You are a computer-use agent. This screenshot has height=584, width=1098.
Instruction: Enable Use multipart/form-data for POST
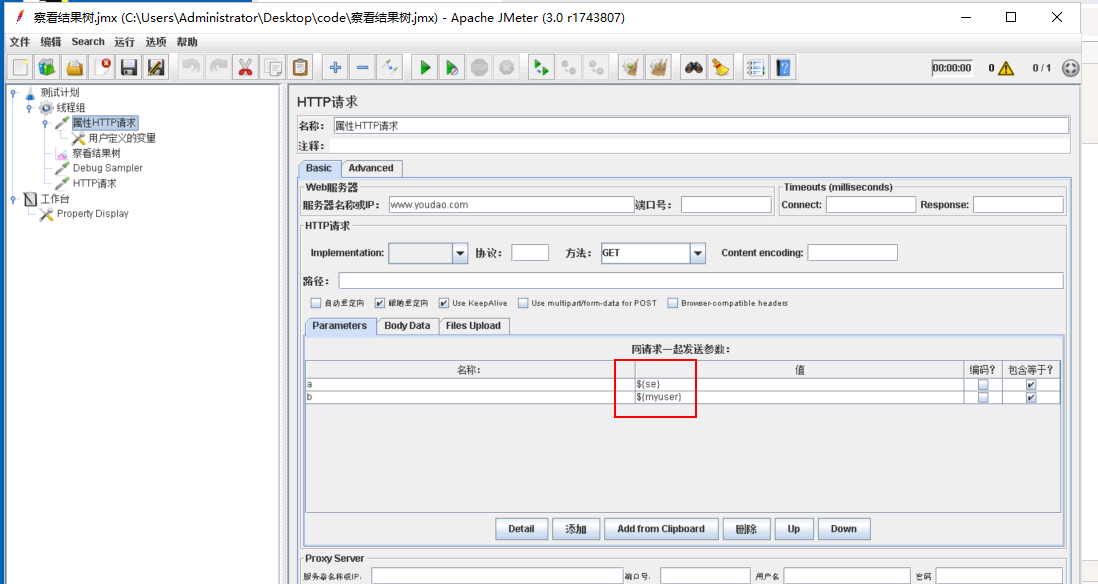tap(523, 303)
